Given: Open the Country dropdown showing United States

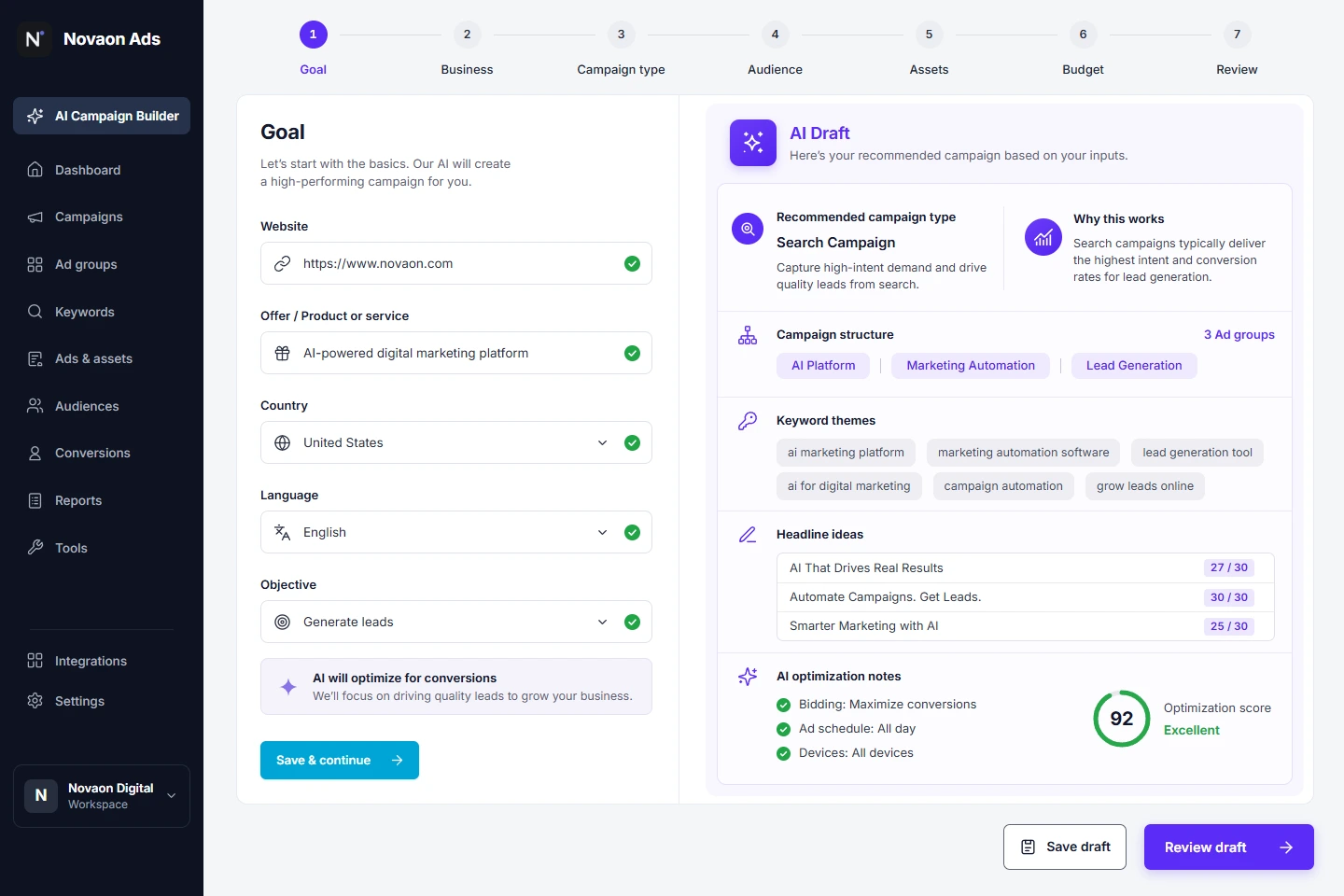Looking at the screenshot, I should [x=456, y=442].
